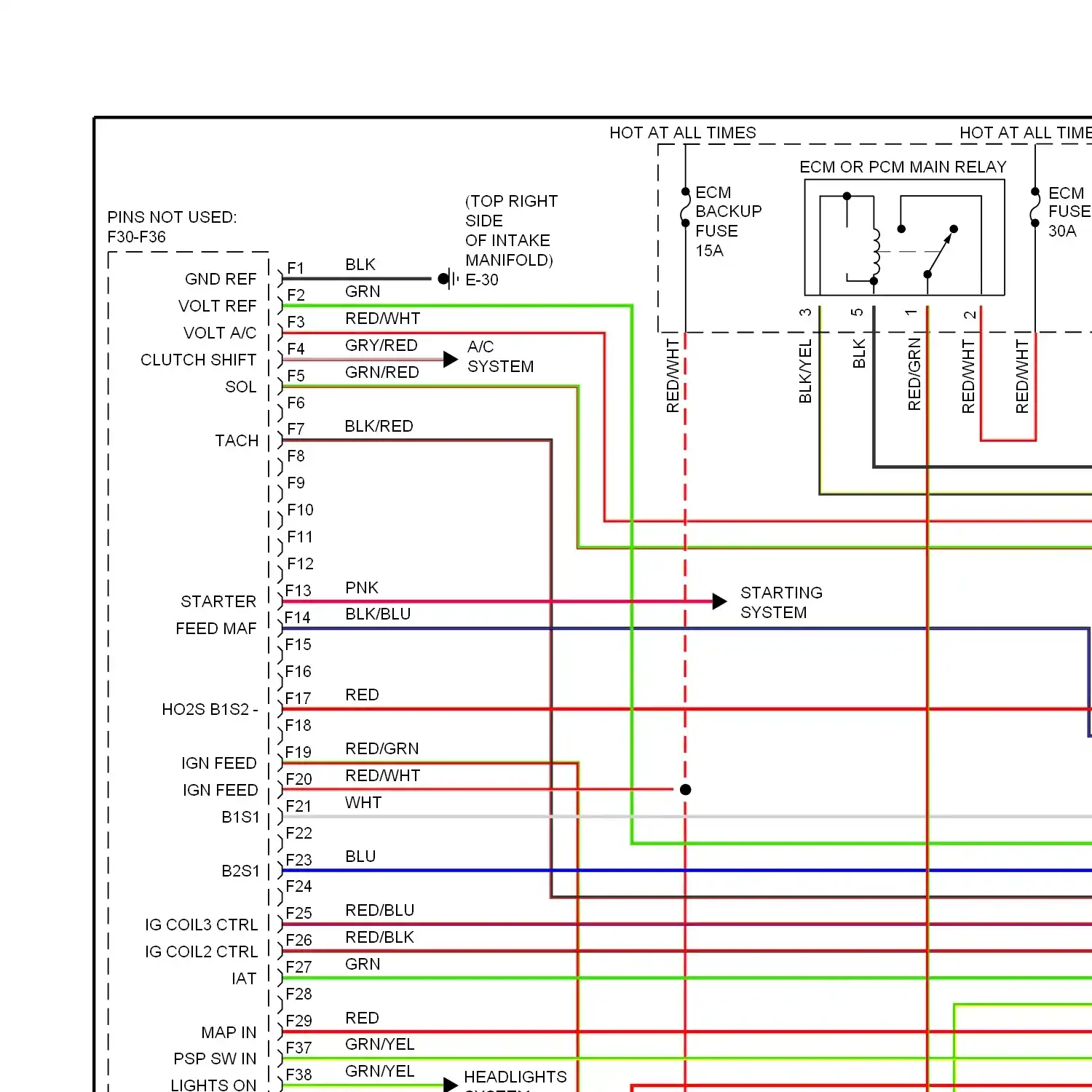Click pin label 'F14'
The width and height of the screenshot is (1092, 1092).
(x=298, y=617)
